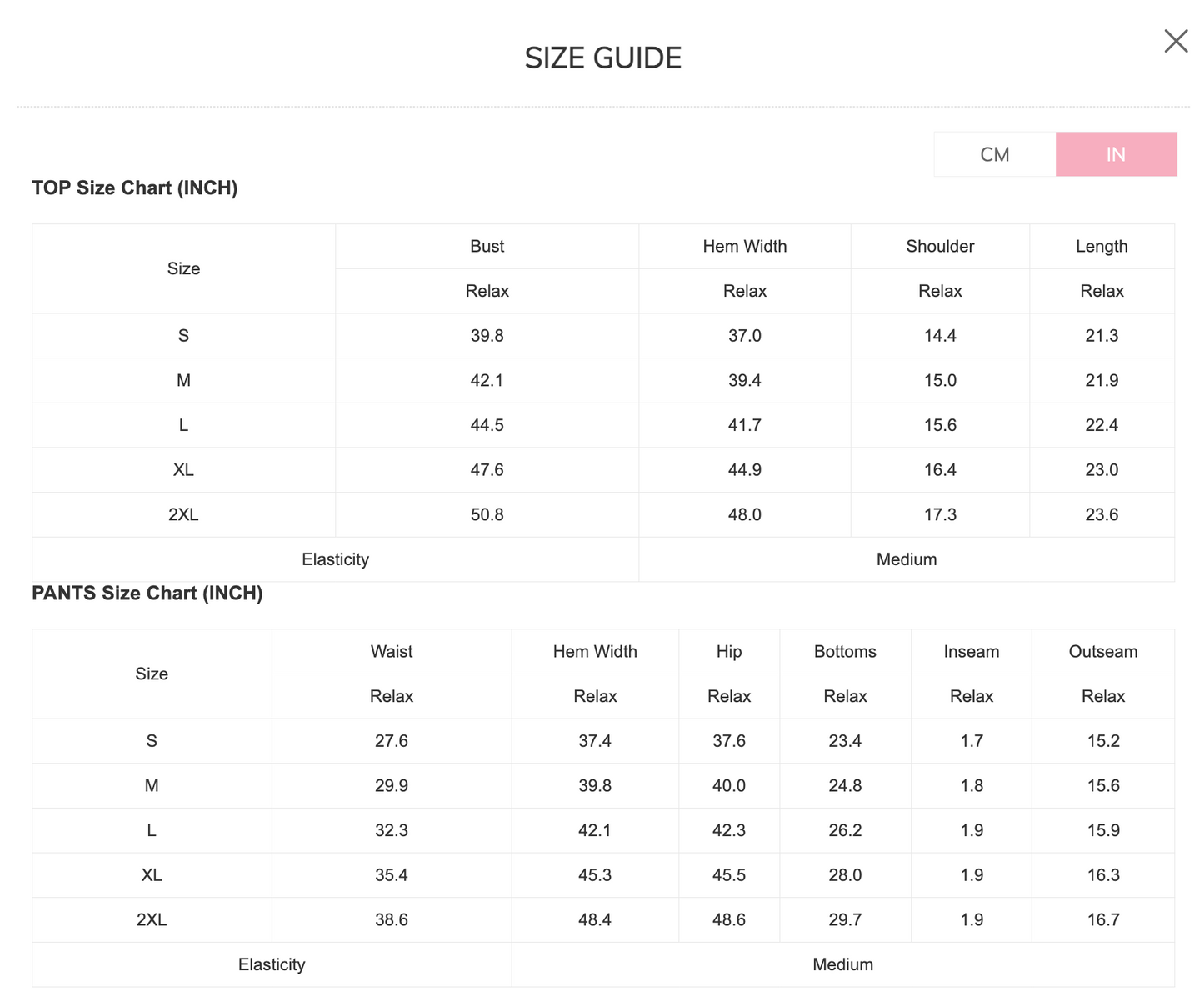Click the SIZE GUIDE title
This screenshot has height=1007, width=1204.
(603, 58)
